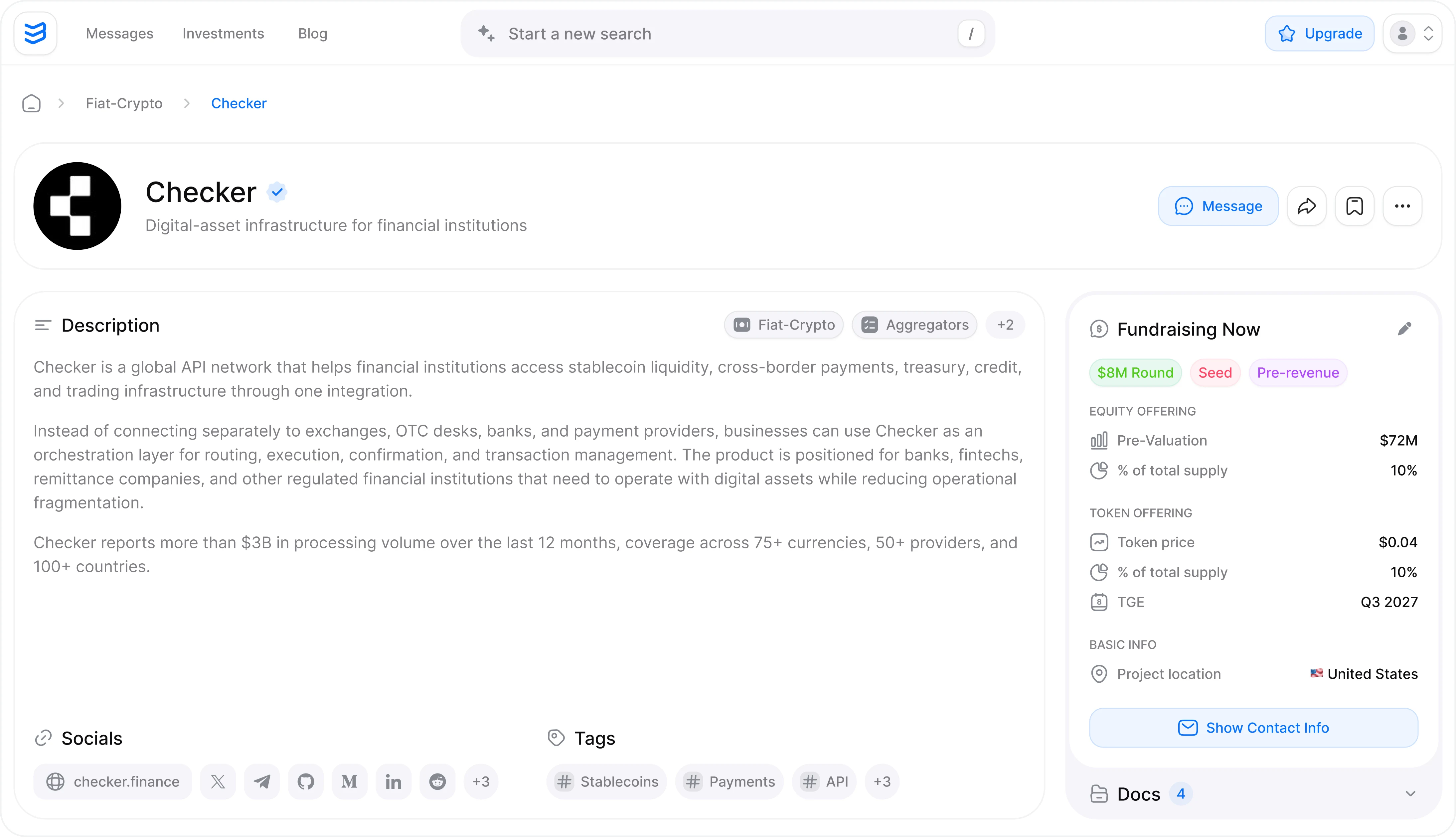Open the user account switcher
The width and height of the screenshot is (1456, 837).
point(1412,33)
